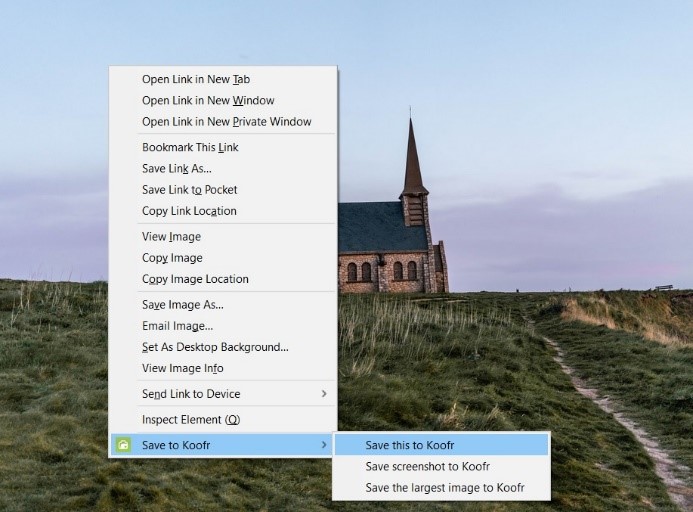Screen dimensions: 693x512
Task: Click the green Koofr icon in menu
Action: (x=123, y=445)
